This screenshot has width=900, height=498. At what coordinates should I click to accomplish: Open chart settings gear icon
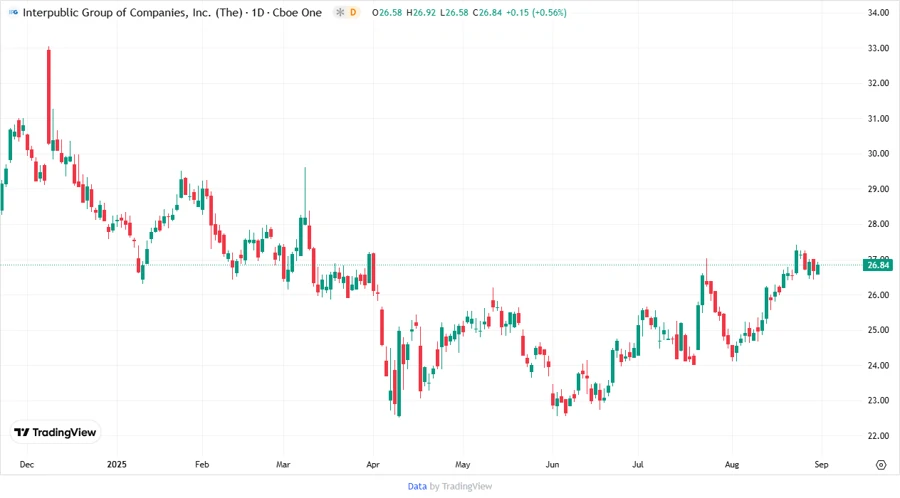(881, 465)
